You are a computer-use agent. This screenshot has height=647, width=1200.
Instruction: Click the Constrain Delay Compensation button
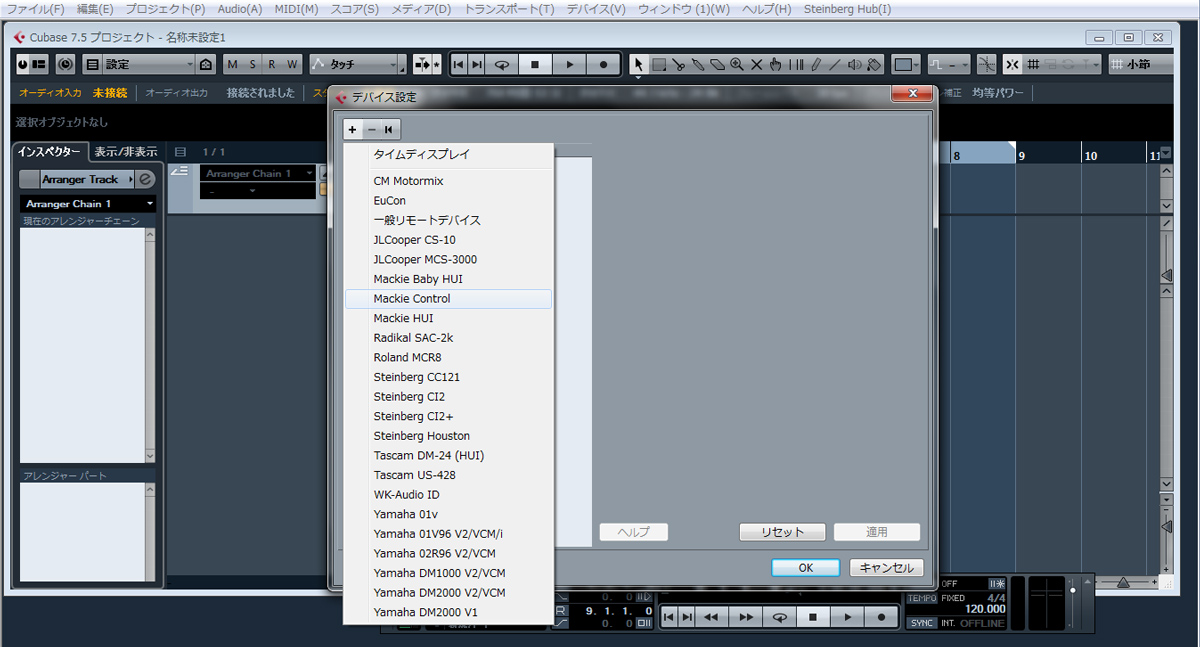coord(66,64)
